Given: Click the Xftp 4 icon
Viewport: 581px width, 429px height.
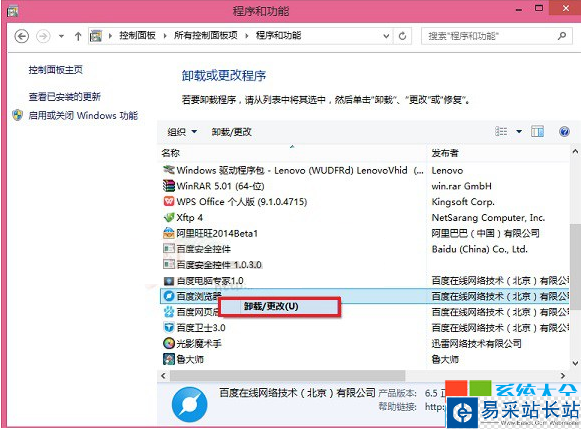Looking at the screenshot, I should (x=169, y=217).
